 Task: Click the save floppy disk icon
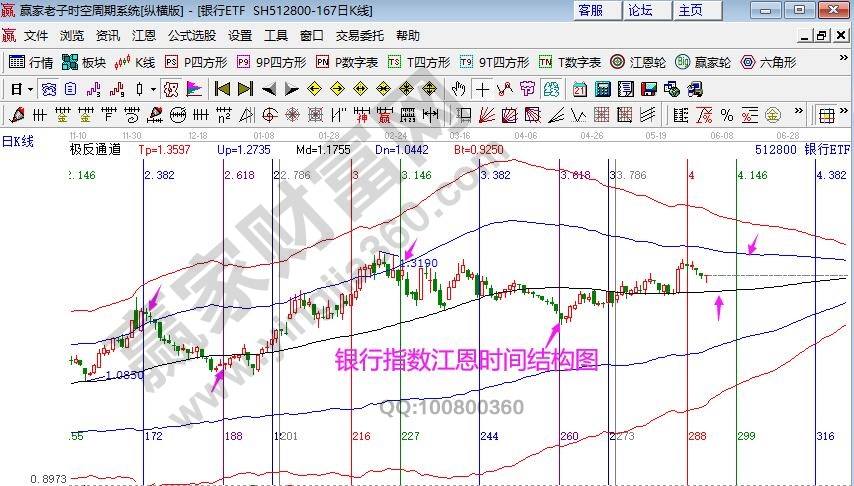point(649,88)
